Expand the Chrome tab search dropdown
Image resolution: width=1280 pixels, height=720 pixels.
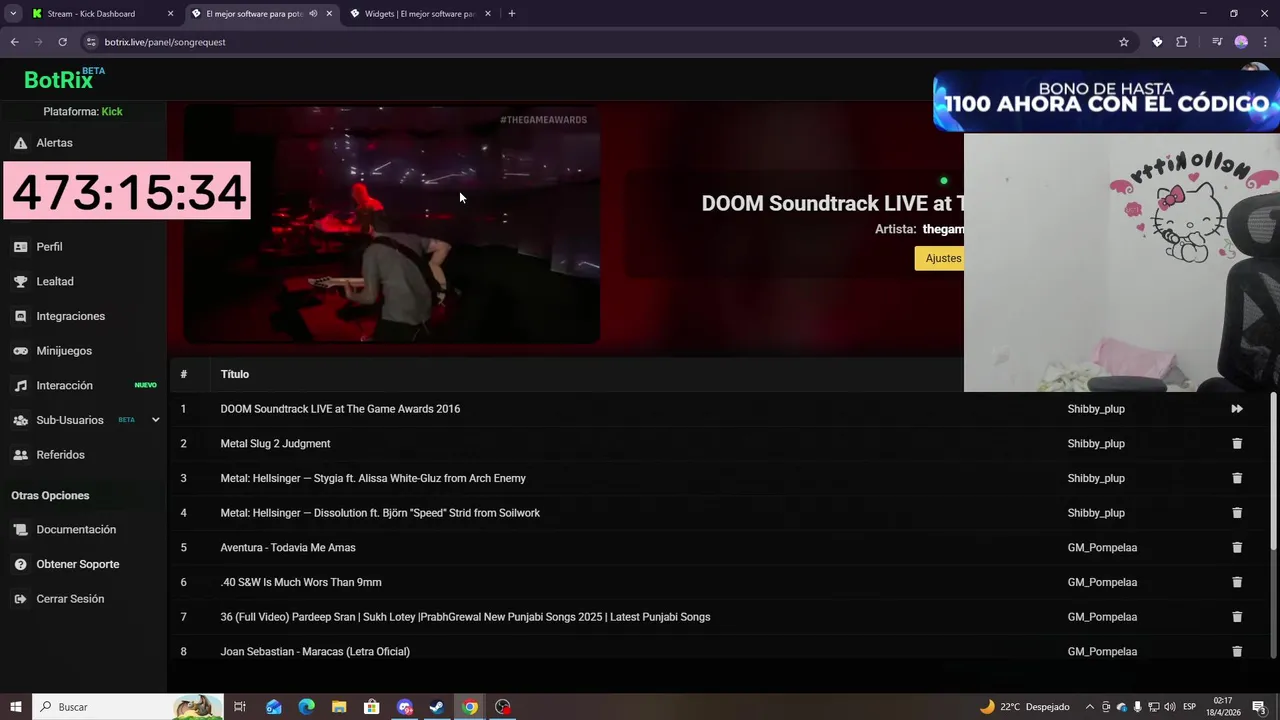click(13, 14)
